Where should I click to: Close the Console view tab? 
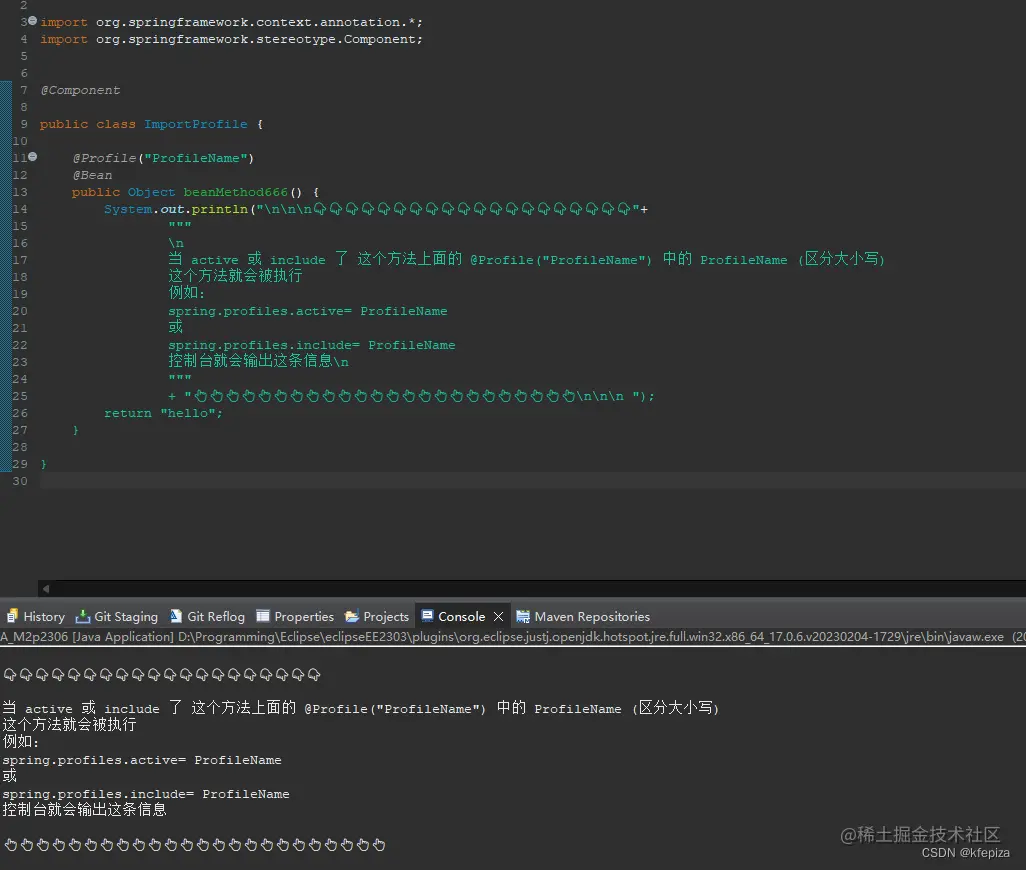click(x=499, y=616)
